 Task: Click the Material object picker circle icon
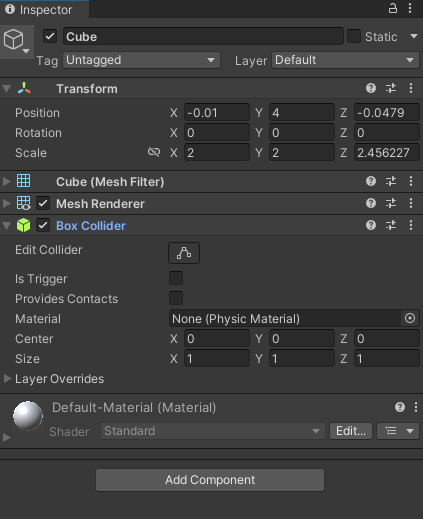[x=410, y=318]
